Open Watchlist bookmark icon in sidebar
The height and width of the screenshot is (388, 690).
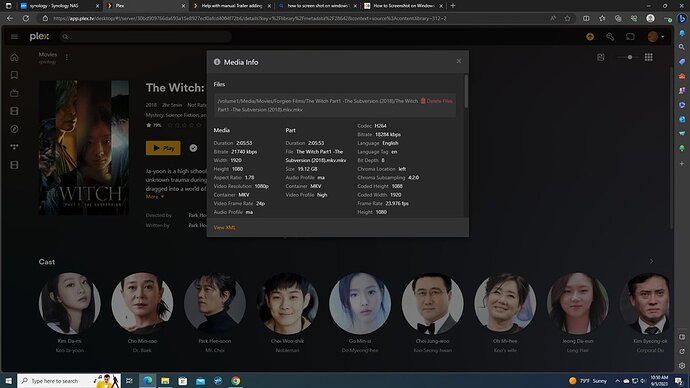pos(14,75)
